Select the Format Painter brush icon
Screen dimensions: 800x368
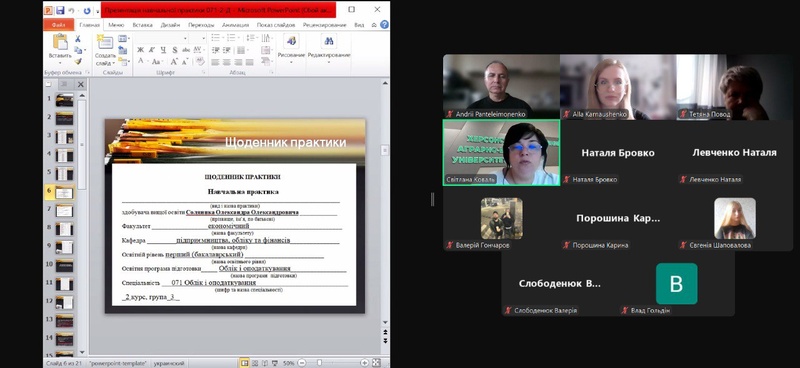click(x=78, y=61)
